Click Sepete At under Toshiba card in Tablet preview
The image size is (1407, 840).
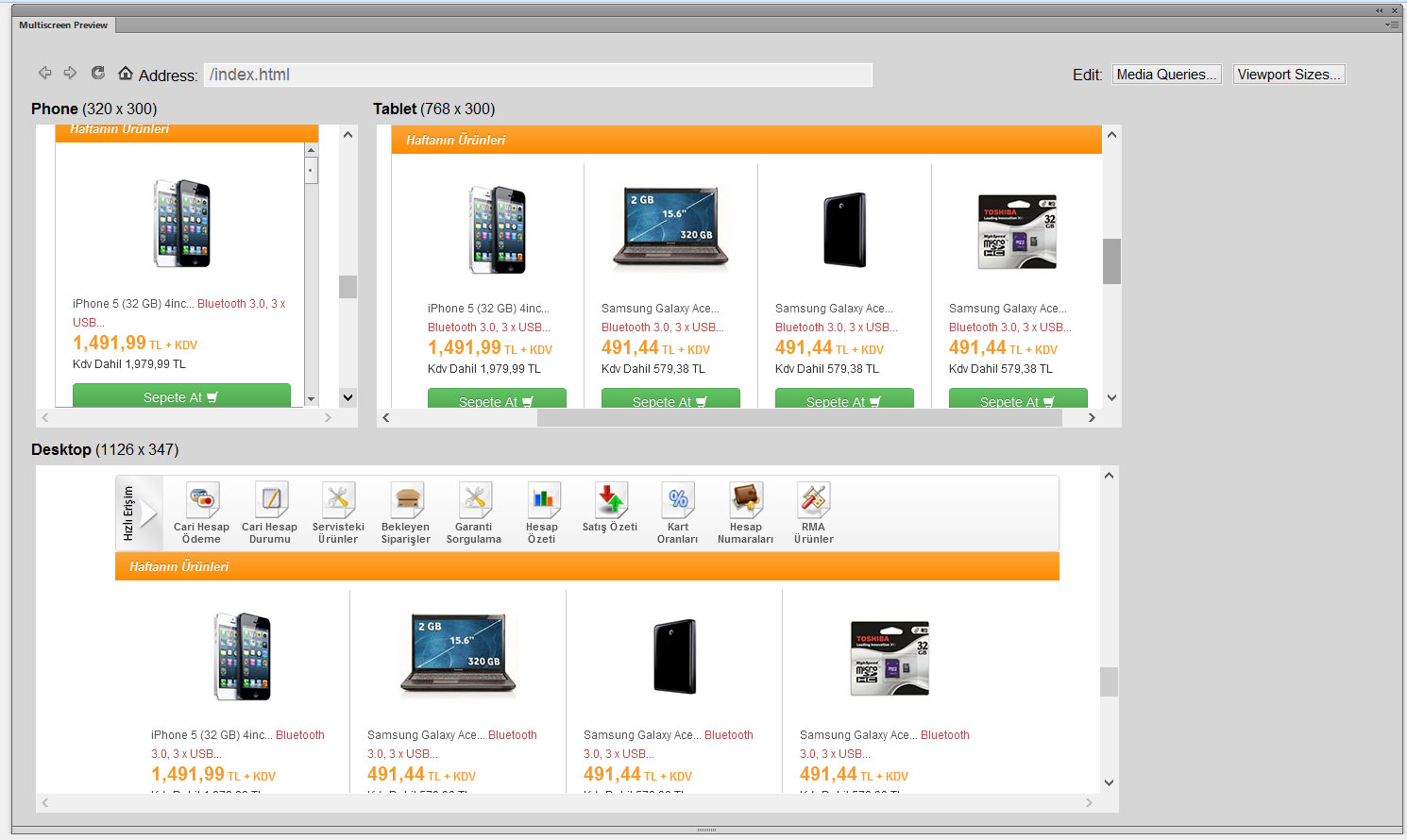tap(1018, 400)
